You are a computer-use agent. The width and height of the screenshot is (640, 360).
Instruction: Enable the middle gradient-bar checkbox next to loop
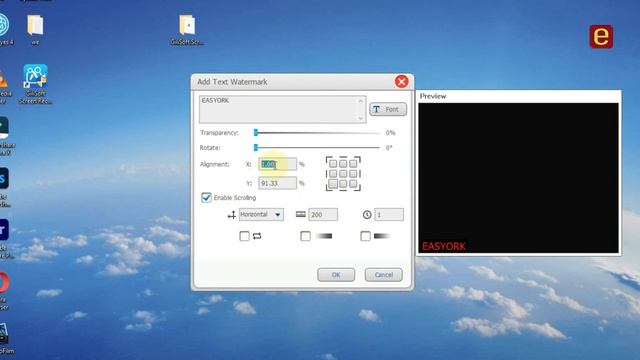pos(305,236)
